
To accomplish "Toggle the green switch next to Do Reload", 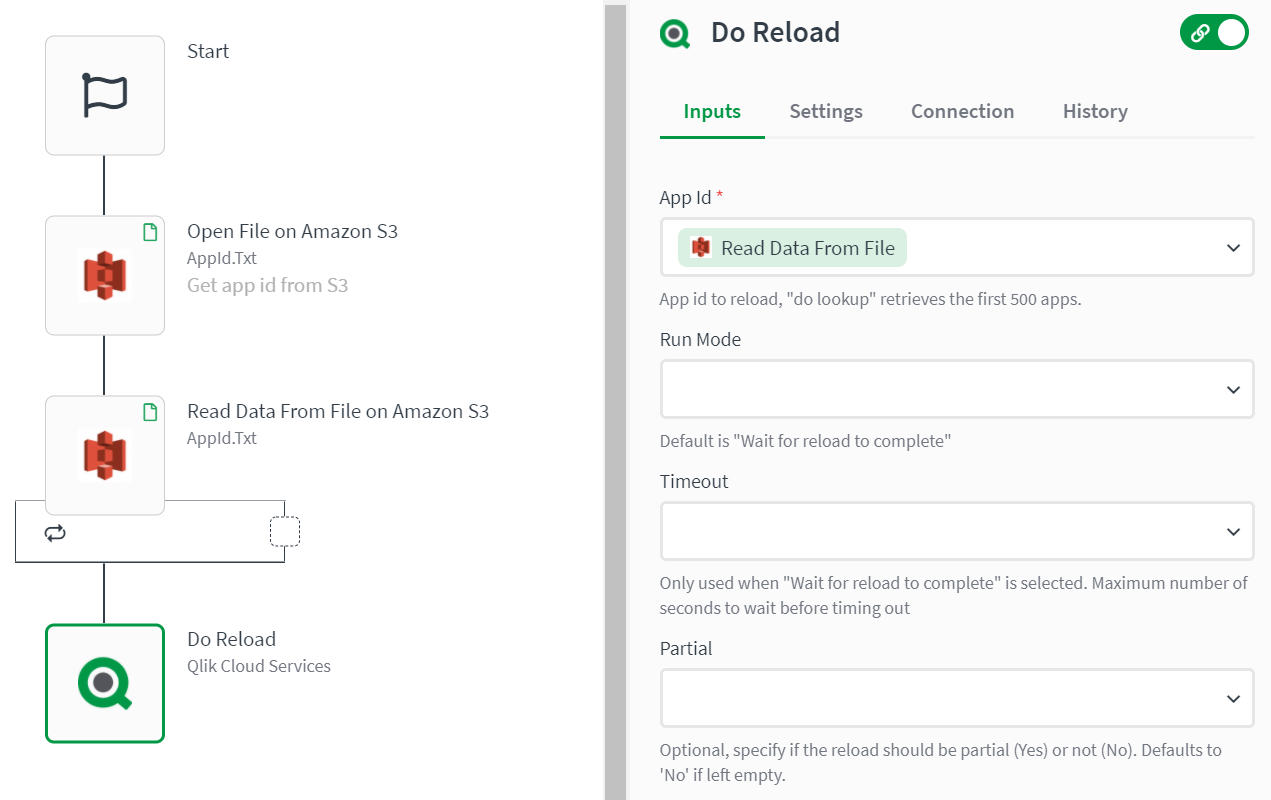I will [x=1214, y=32].
